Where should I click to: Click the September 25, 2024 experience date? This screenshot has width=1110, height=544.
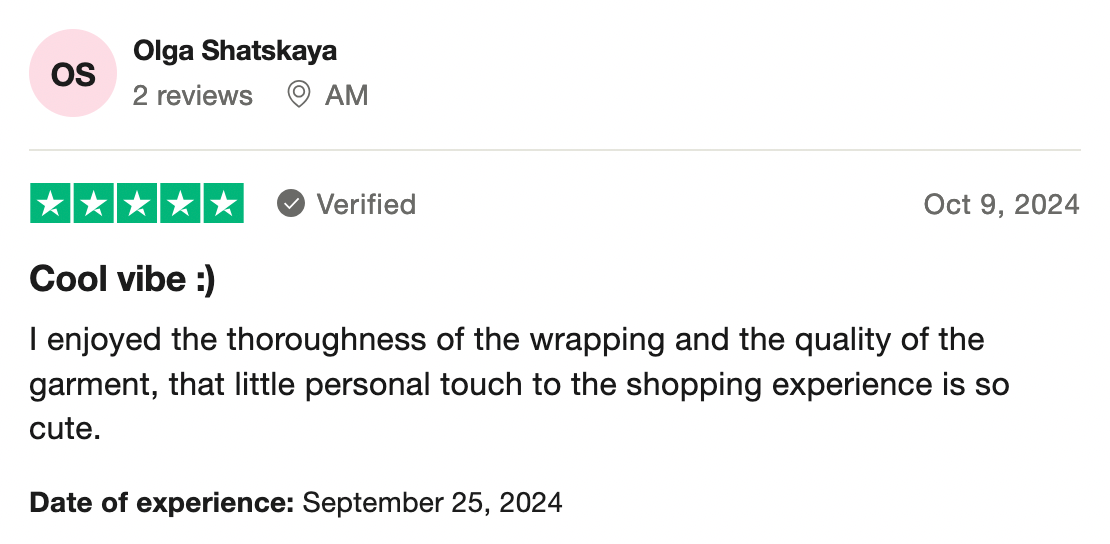(432, 502)
